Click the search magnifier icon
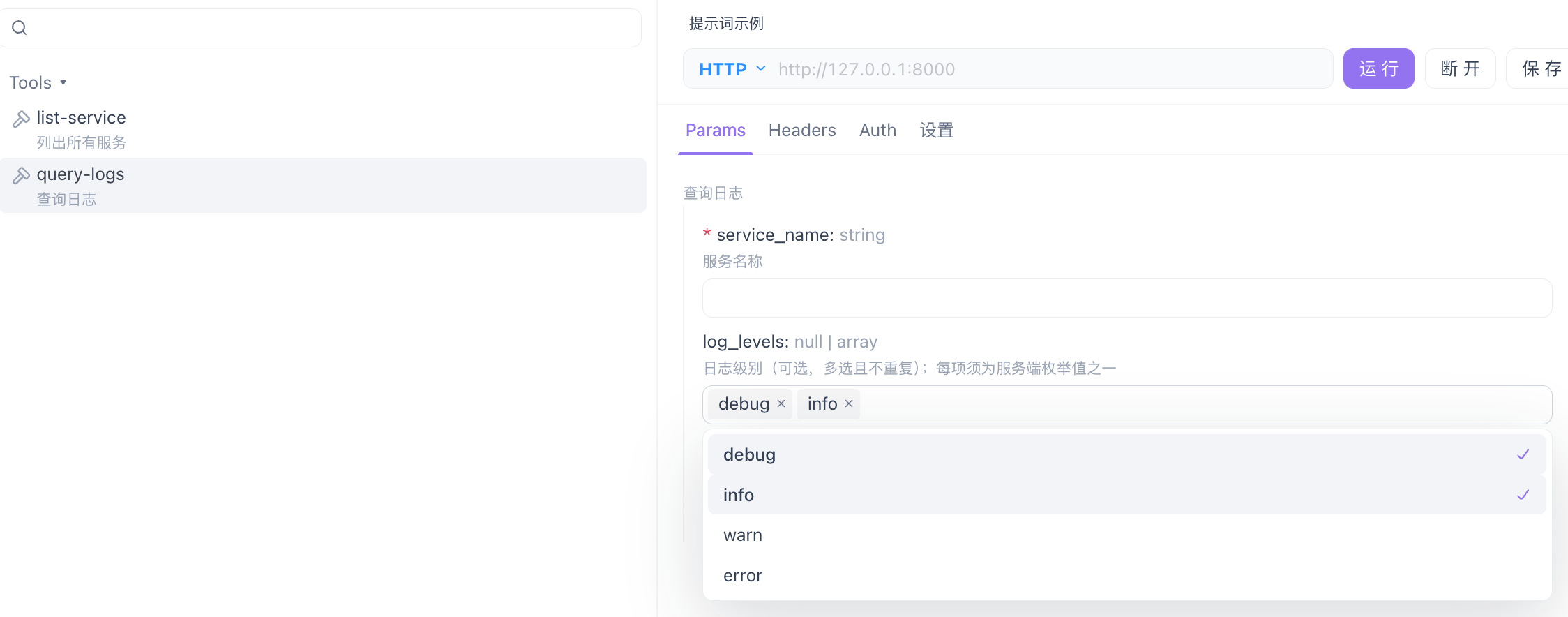This screenshot has height=617, width=1568. [x=20, y=28]
